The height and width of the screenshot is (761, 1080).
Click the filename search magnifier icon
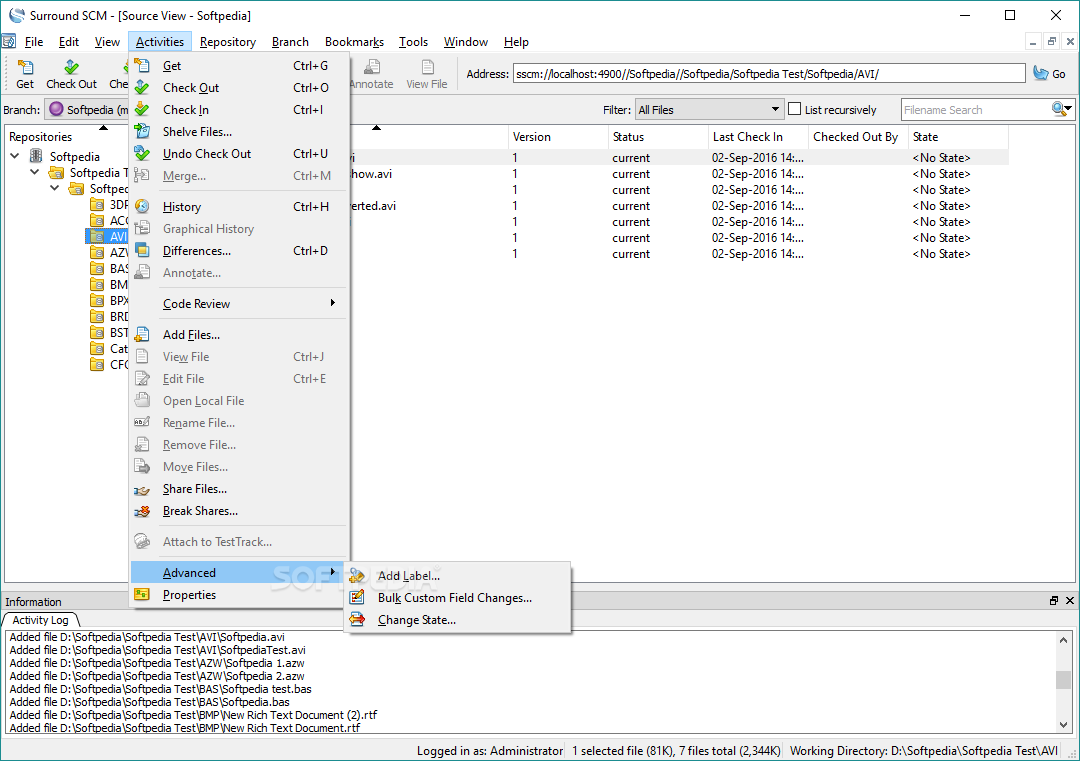(x=1058, y=109)
